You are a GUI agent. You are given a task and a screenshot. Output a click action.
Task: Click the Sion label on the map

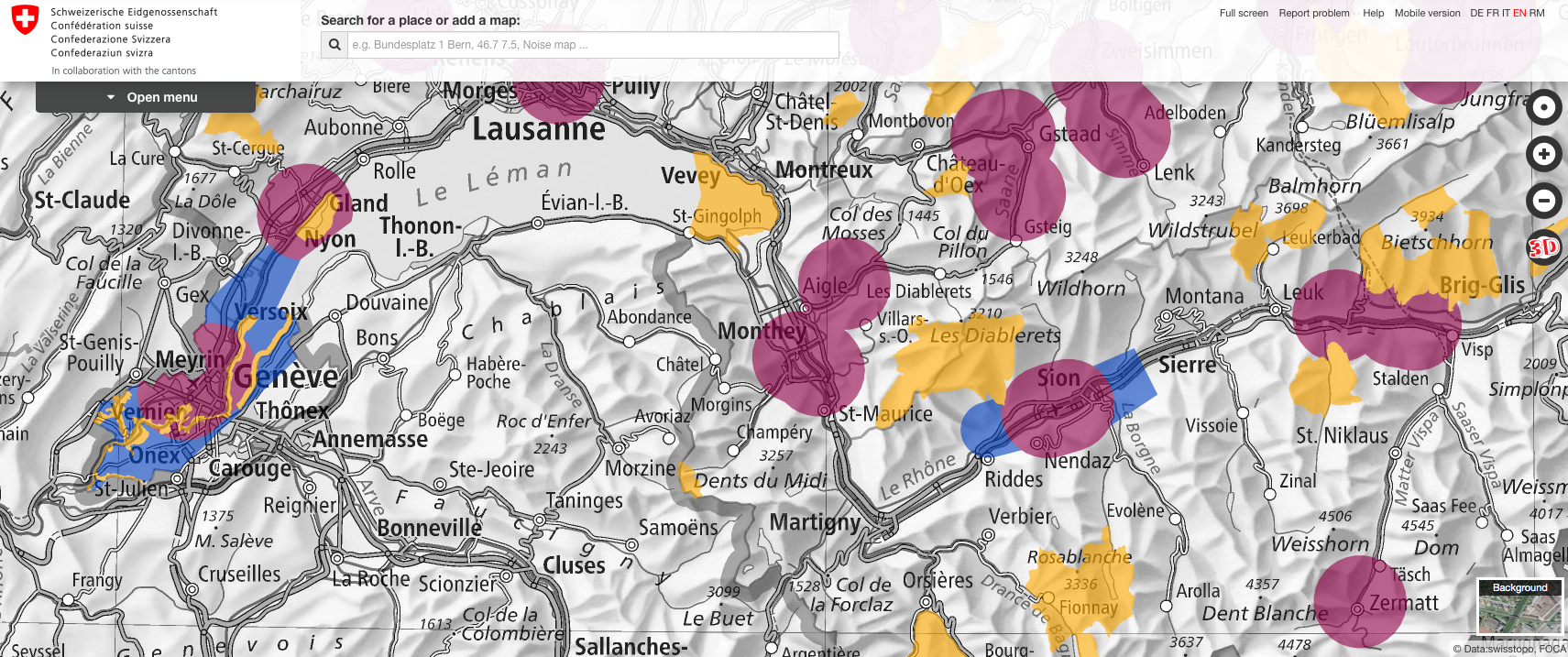1058,378
